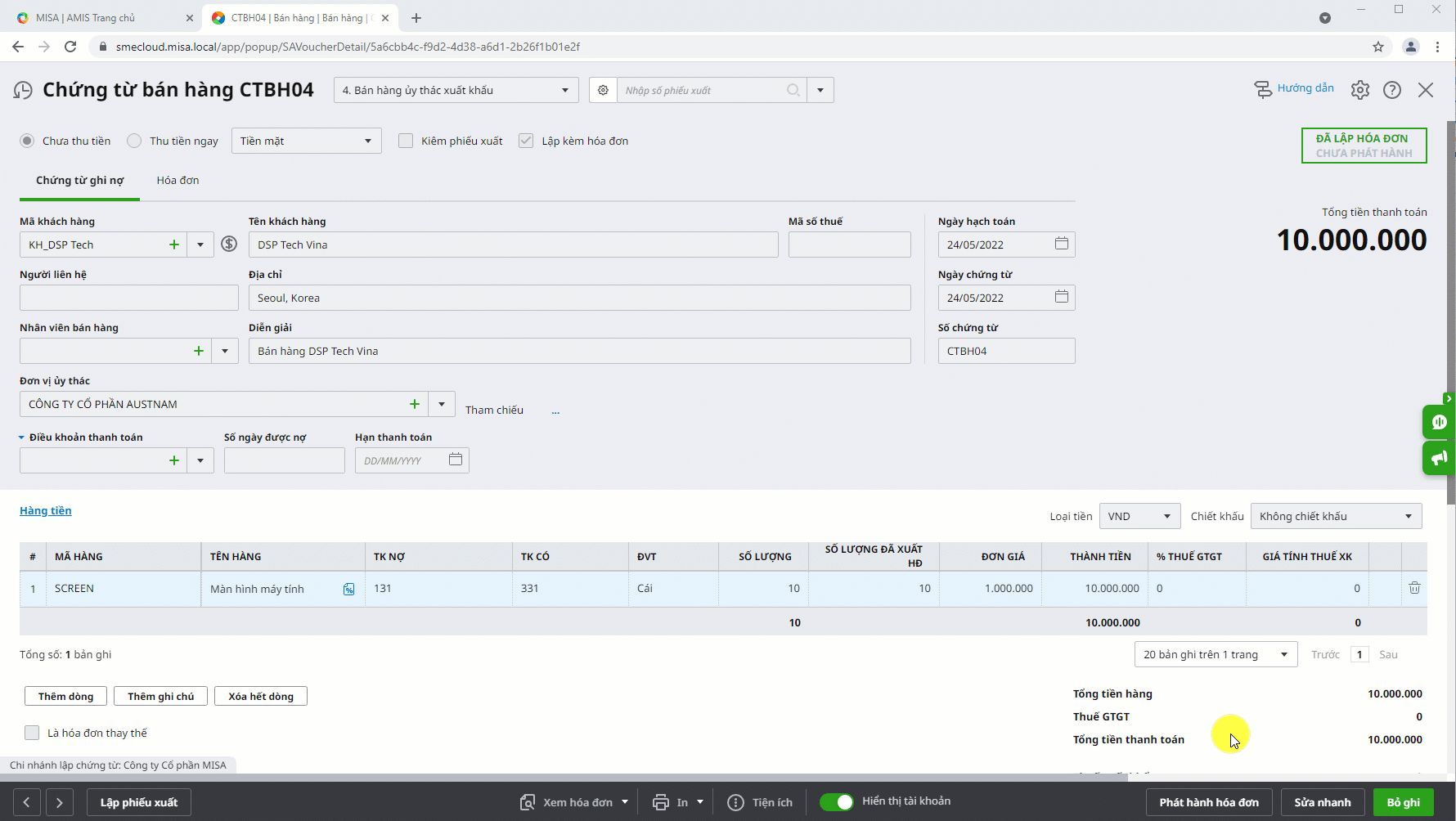The image size is (1456, 821).
Task: Open the settings gear in header
Action: point(1359,90)
